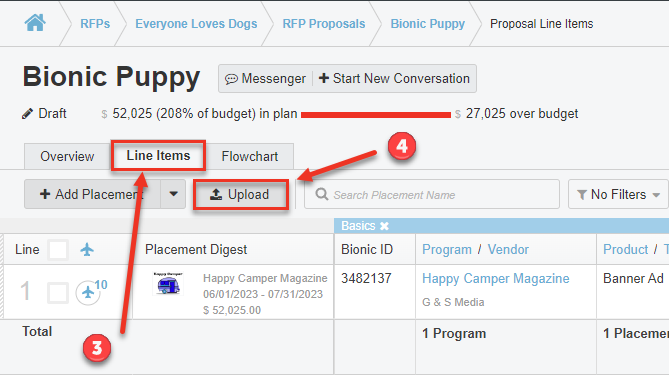Click the Bionic ID column header
This screenshot has width=669, height=375.
367,250
